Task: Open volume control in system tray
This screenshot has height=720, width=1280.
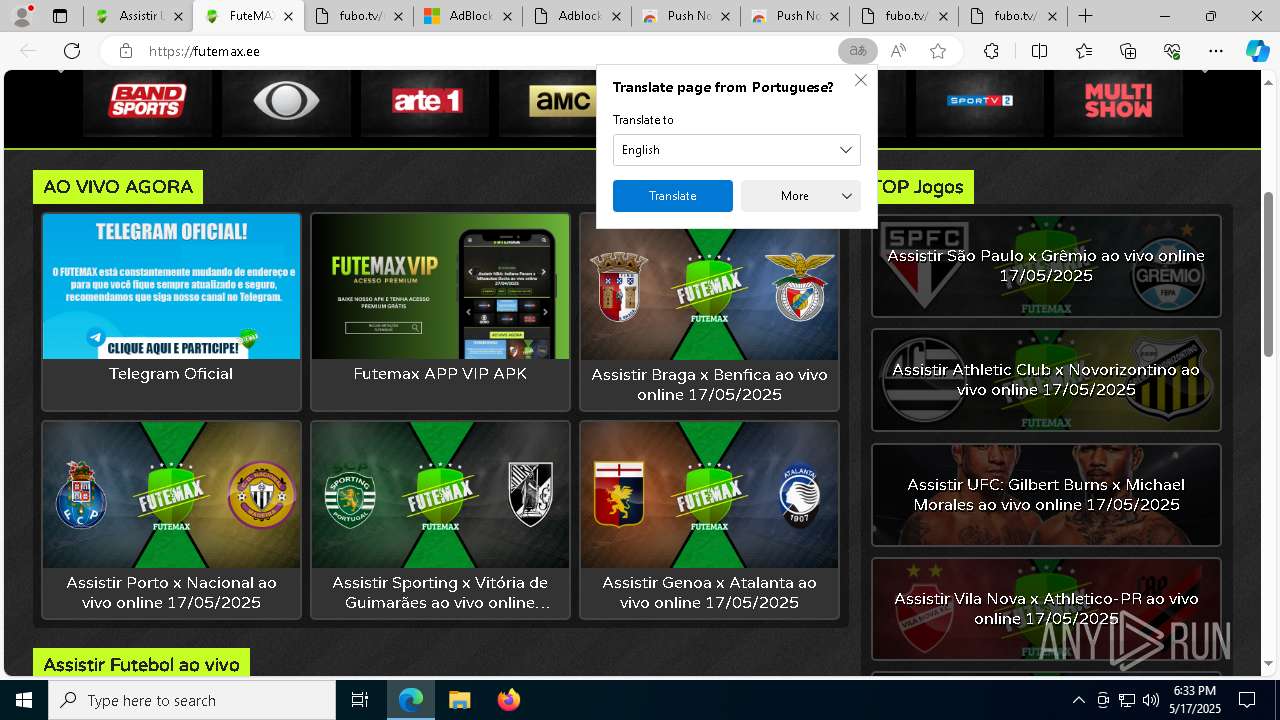Action: [1150, 700]
